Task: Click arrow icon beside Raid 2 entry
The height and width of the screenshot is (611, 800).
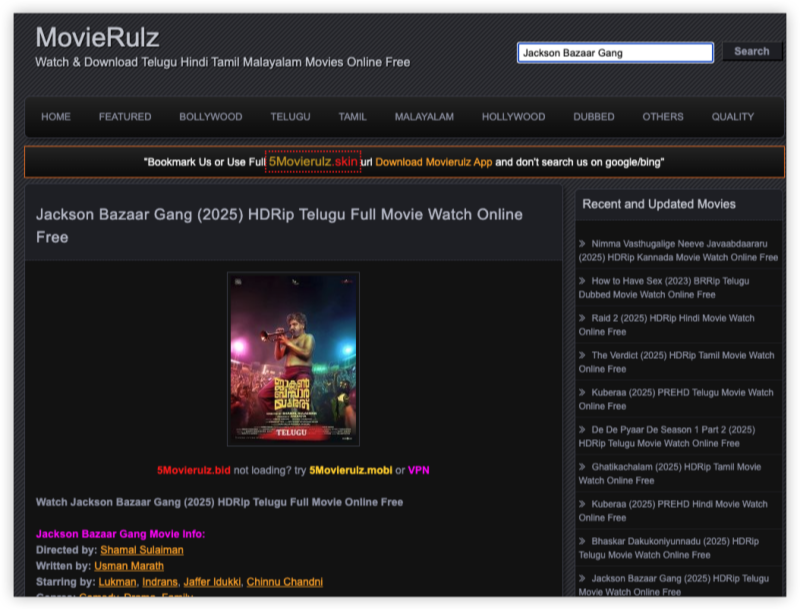Action: 582,318
